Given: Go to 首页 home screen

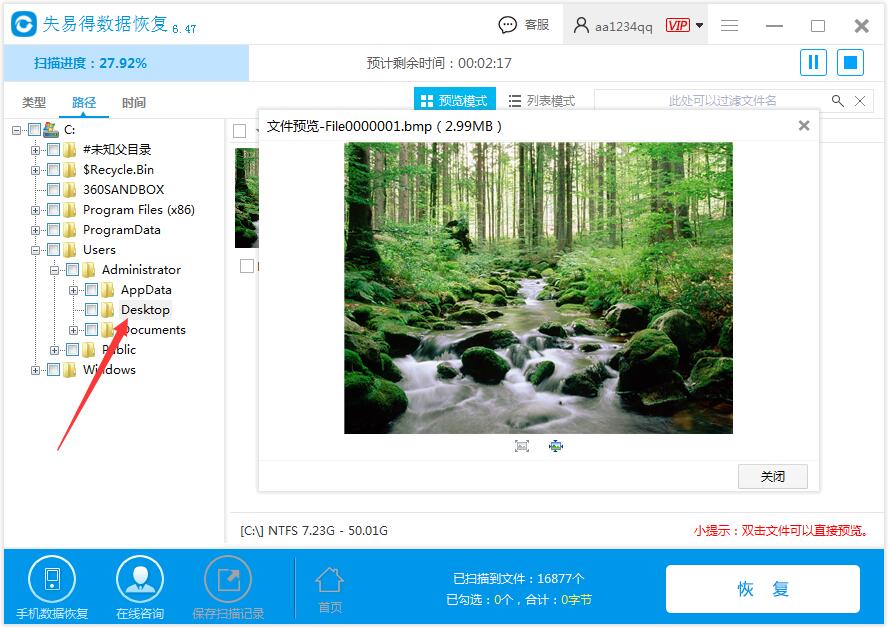Looking at the screenshot, I should [330, 578].
